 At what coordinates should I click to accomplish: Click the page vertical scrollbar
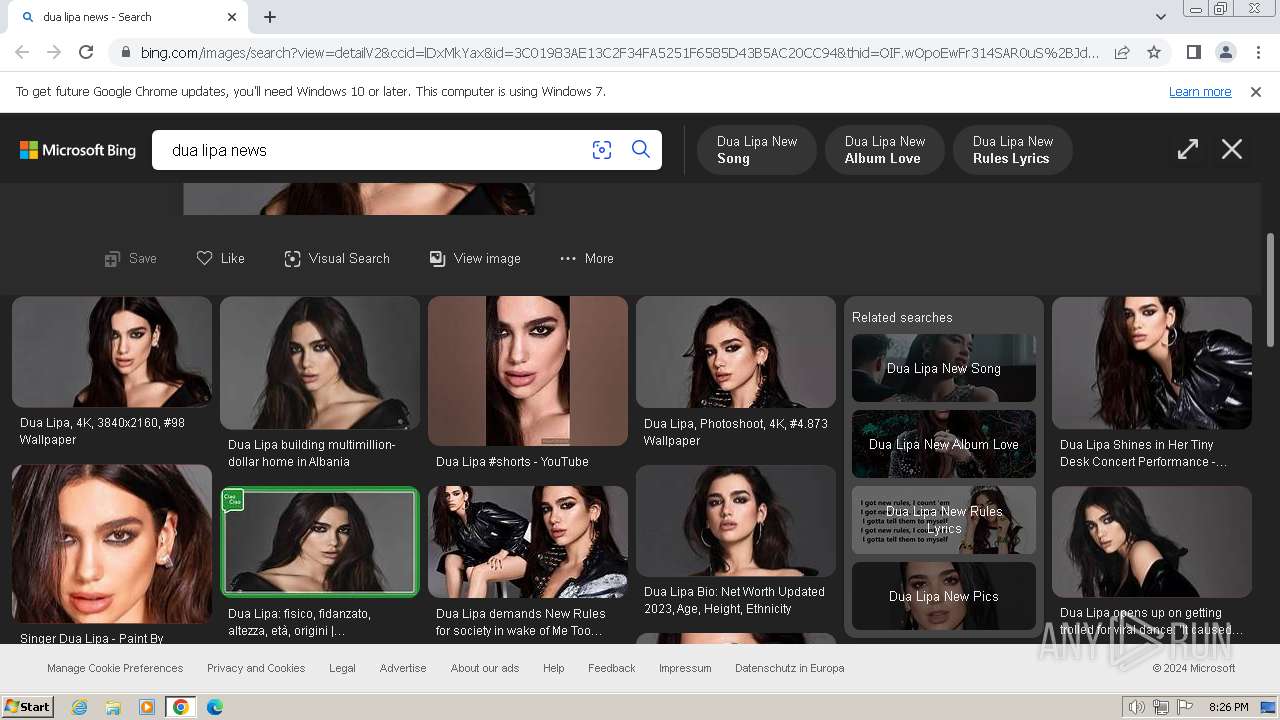1271,290
